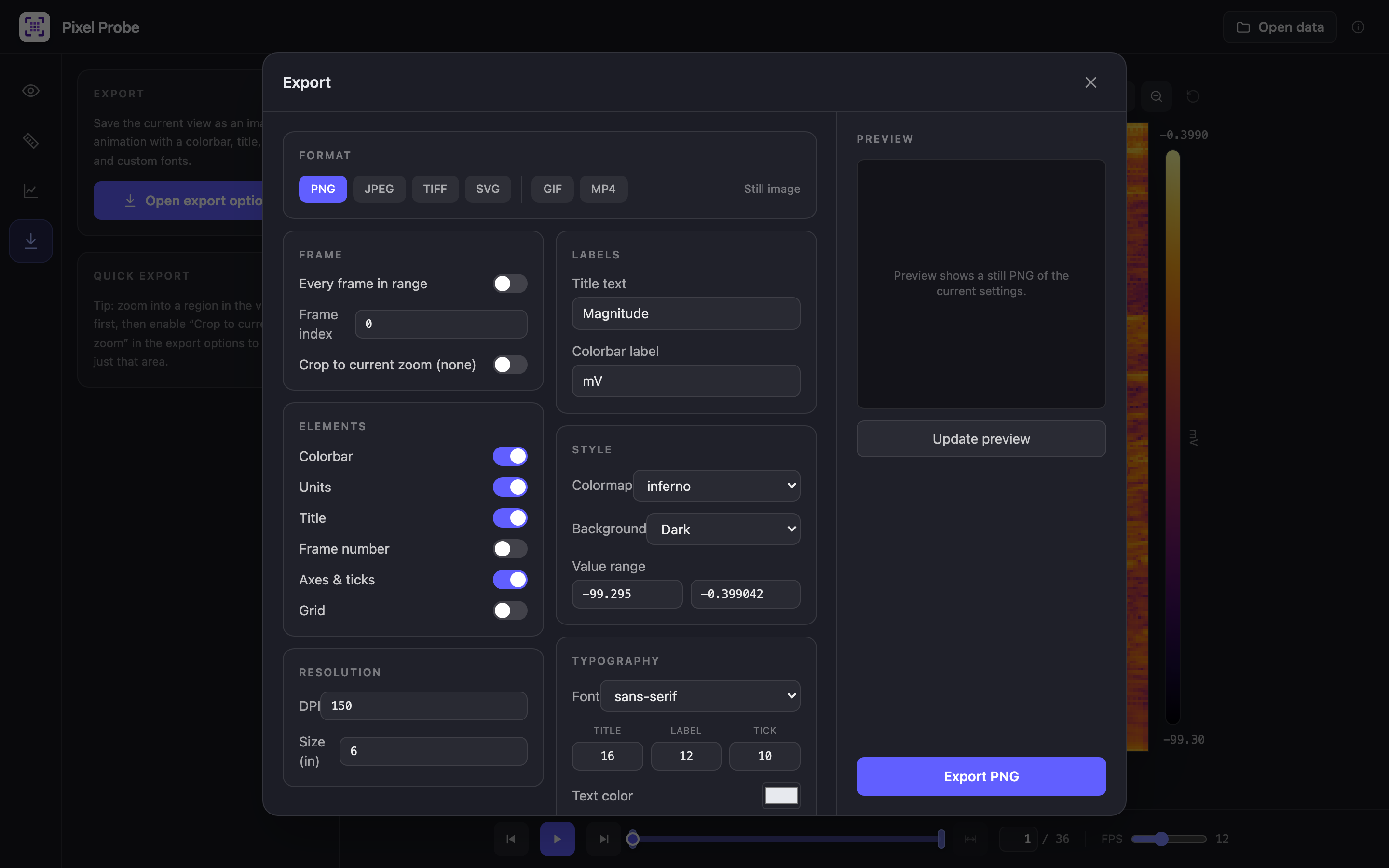
Task: Disable the Title element
Action: coord(510,518)
